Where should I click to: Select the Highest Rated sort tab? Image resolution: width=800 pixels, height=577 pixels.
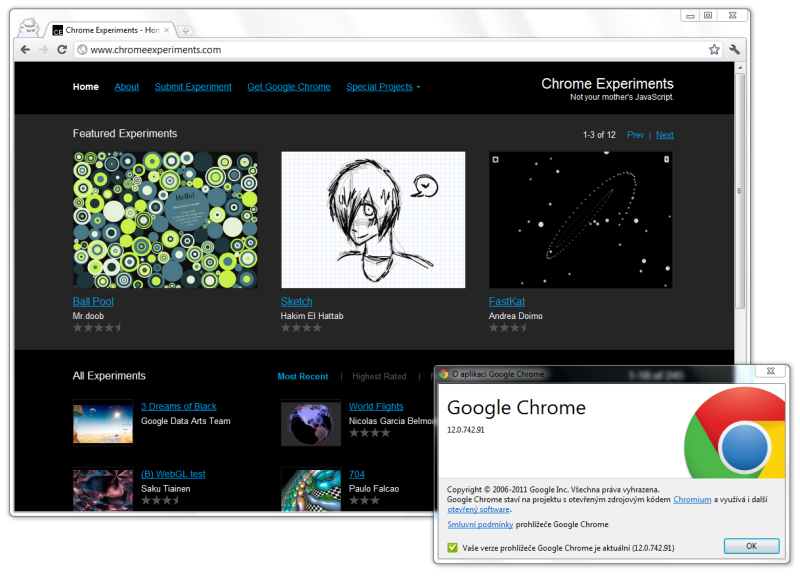tap(379, 377)
